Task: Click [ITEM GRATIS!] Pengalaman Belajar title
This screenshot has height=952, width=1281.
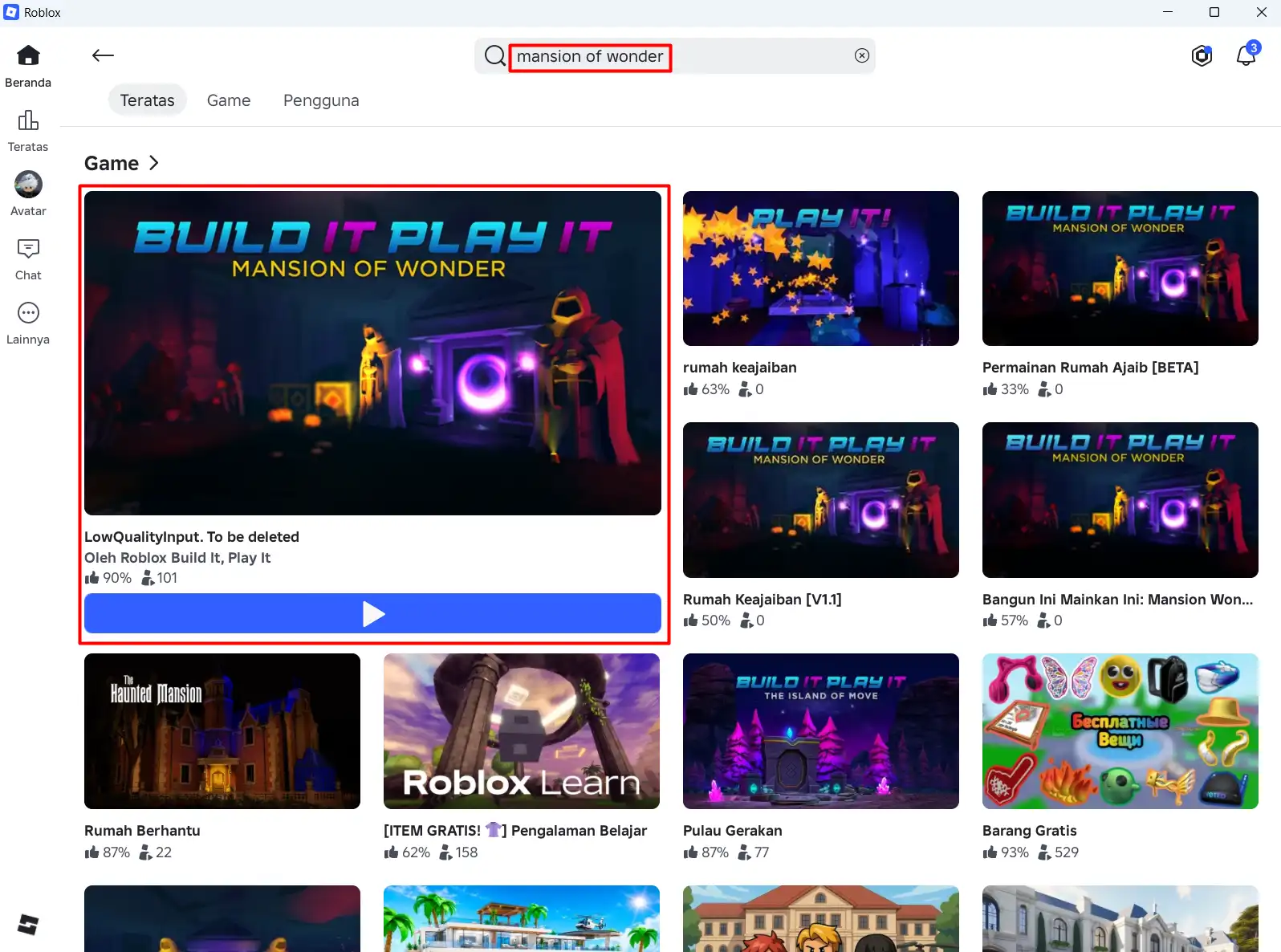Action: tap(515, 831)
